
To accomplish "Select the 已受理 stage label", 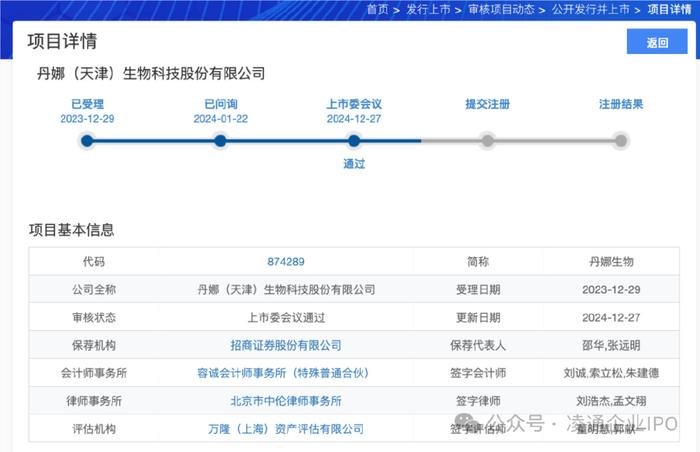I will [88, 104].
